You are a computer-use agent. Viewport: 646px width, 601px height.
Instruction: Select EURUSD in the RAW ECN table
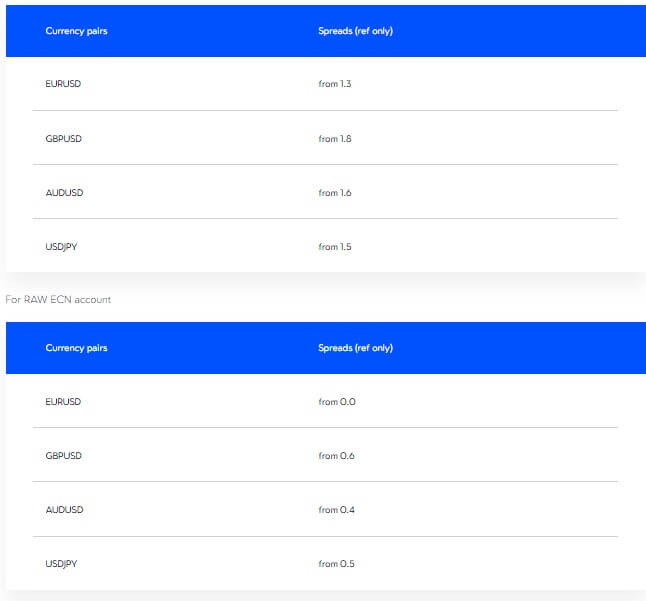63,402
